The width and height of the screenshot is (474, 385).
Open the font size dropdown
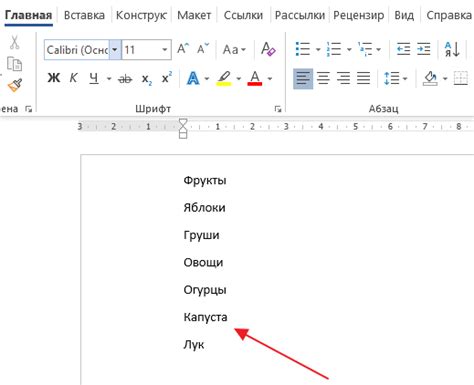pyautogui.click(x=164, y=50)
